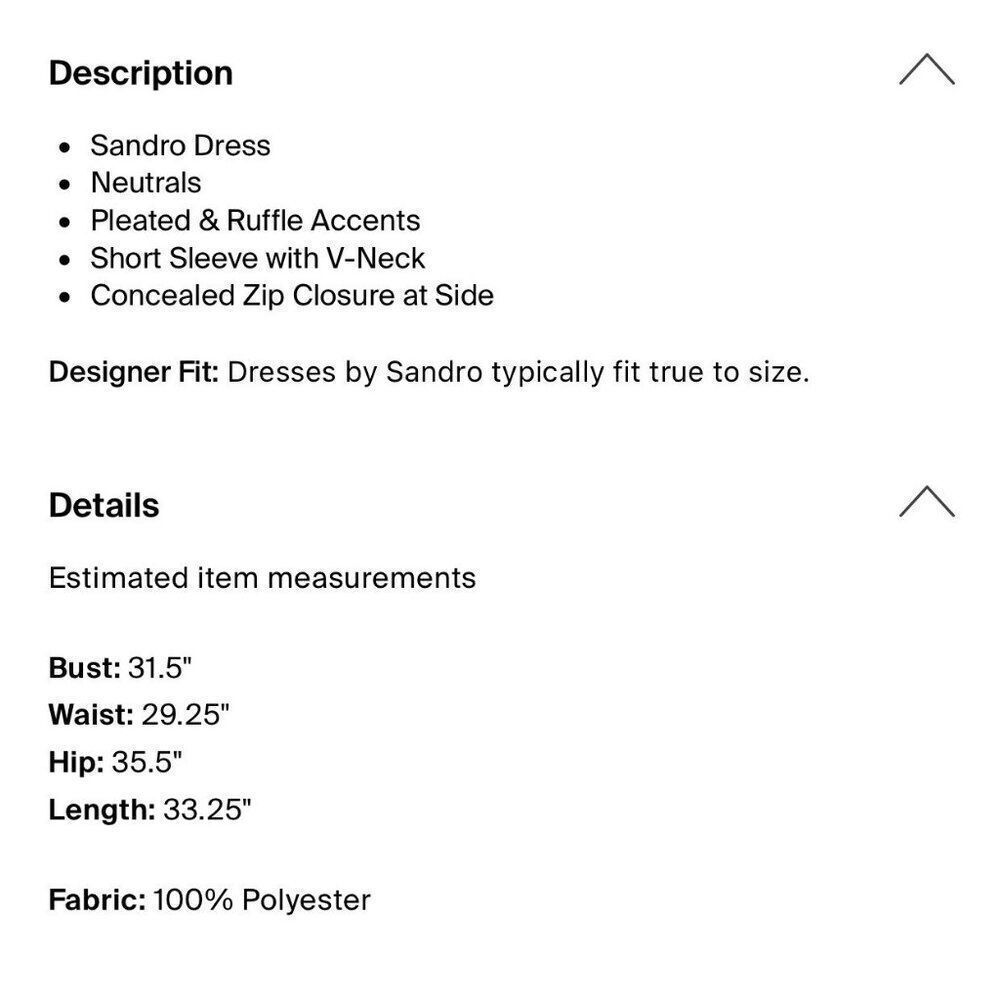Click the Length measurement label
The width and height of the screenshot is (1000, 1000).
(101, 809)
